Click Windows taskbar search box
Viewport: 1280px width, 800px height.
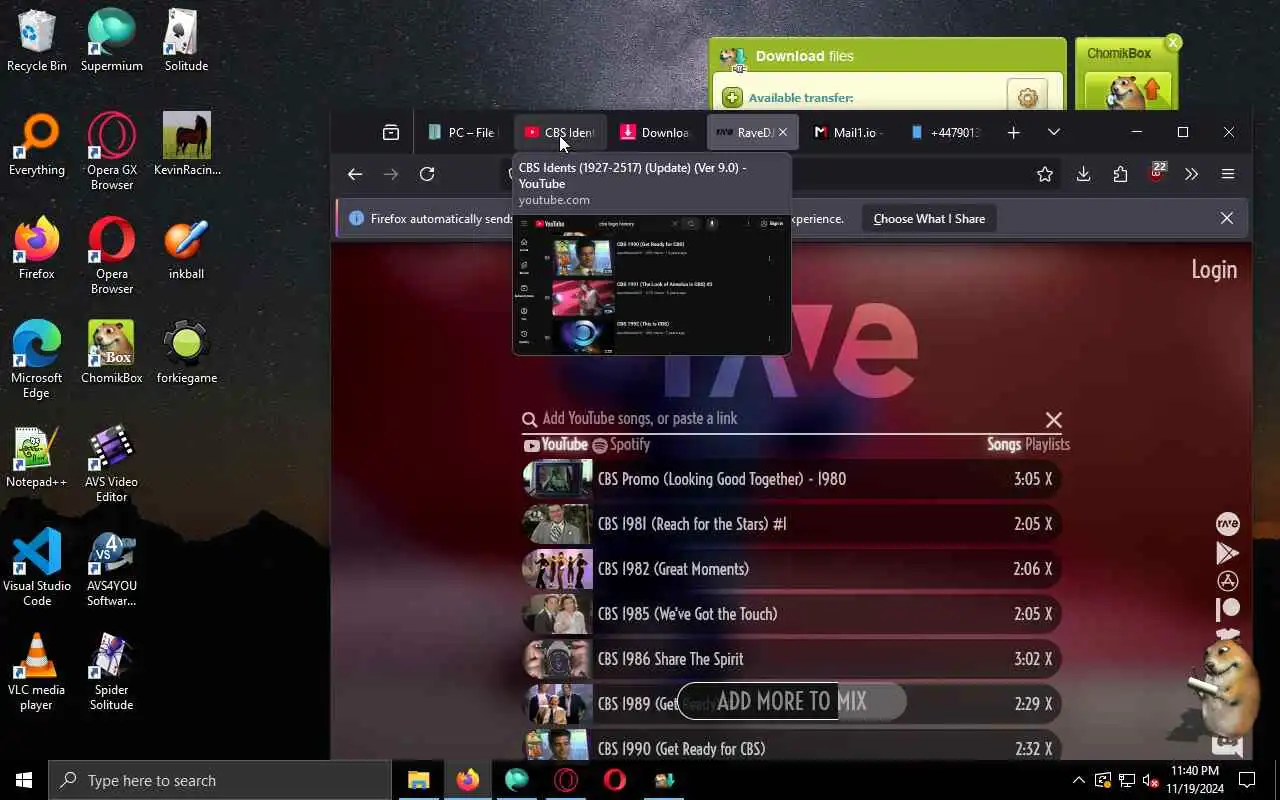click(x=220, y=780)
